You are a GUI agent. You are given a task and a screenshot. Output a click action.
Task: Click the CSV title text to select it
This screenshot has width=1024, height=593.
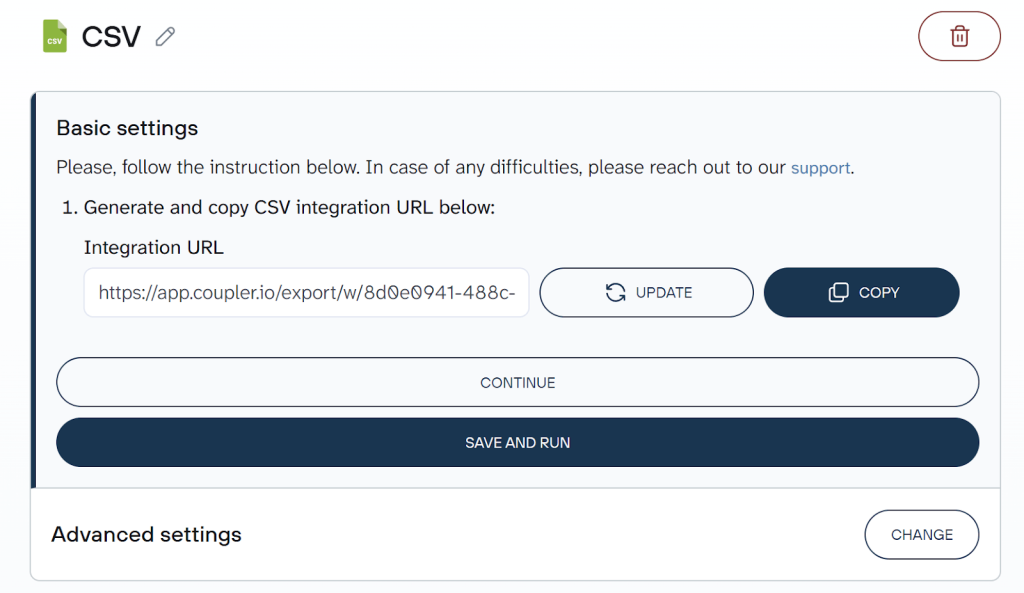click(111, 36)
